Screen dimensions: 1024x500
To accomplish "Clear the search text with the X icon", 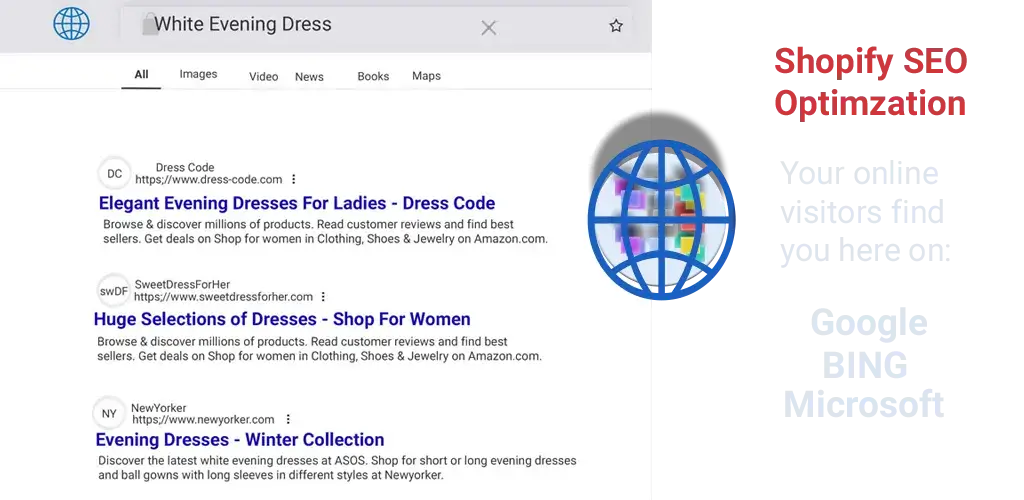I will click(488, 27).
